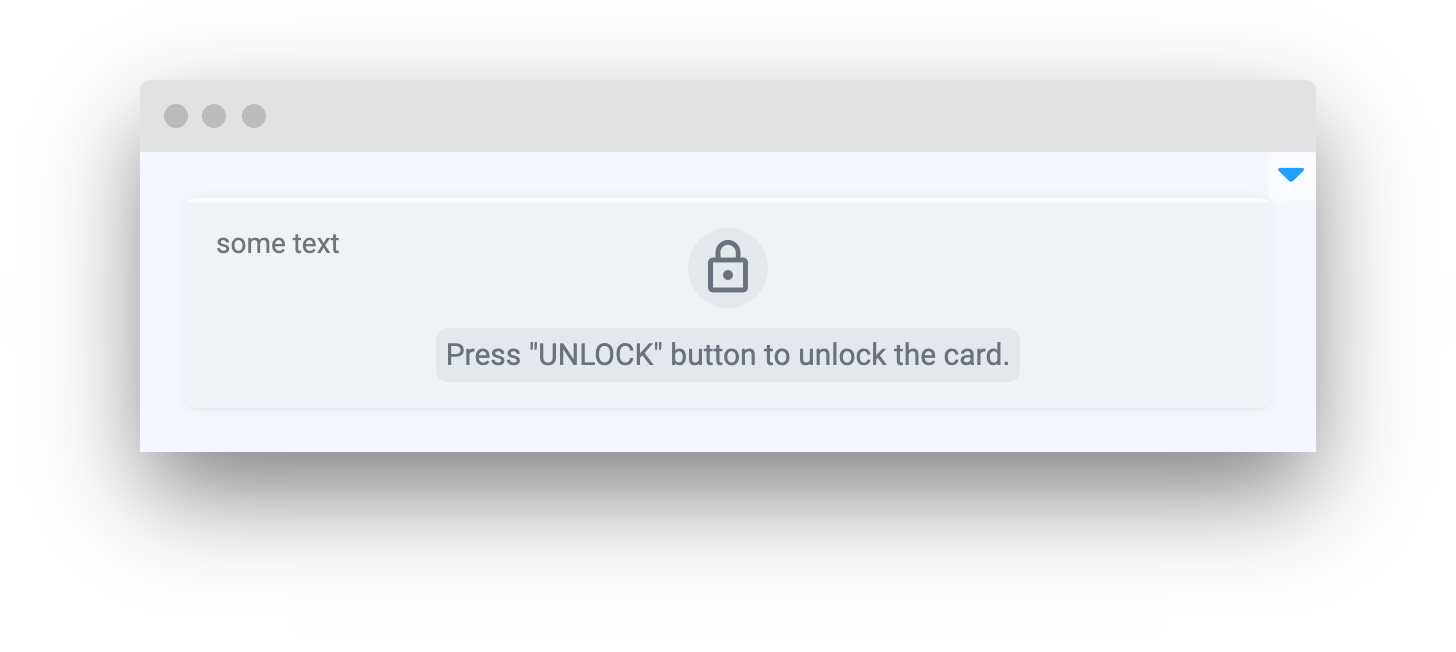The width and height of the screenshot is (1456, 652).
Task: Click the word "text" in the card content
Action: (x=316, y=244)
